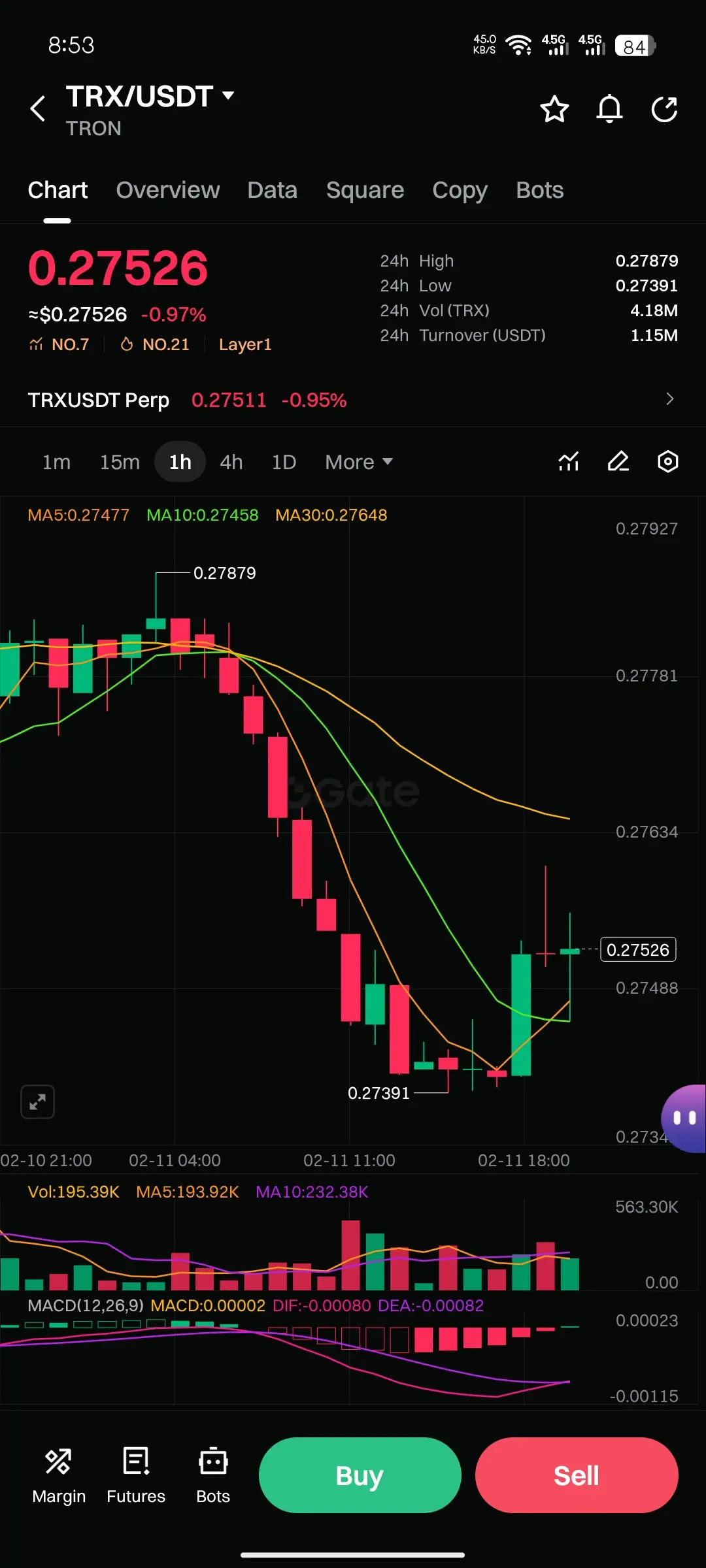This screenshot has width=706, height=1568.
Task: Tap the 24h High value 0.27879
Action: pos(647,261)
